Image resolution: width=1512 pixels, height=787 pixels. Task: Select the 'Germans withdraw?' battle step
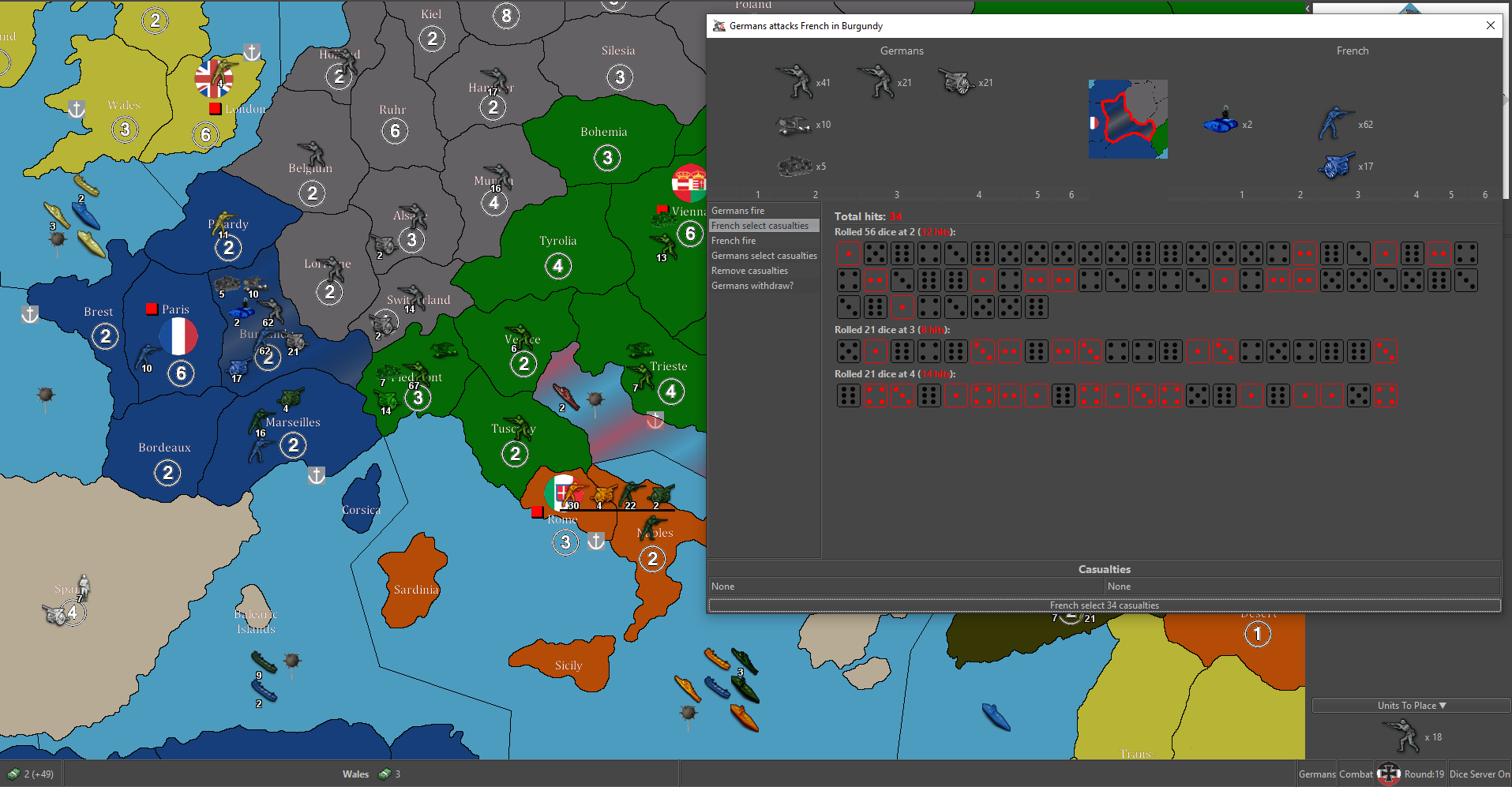click(x=752, y=286)
